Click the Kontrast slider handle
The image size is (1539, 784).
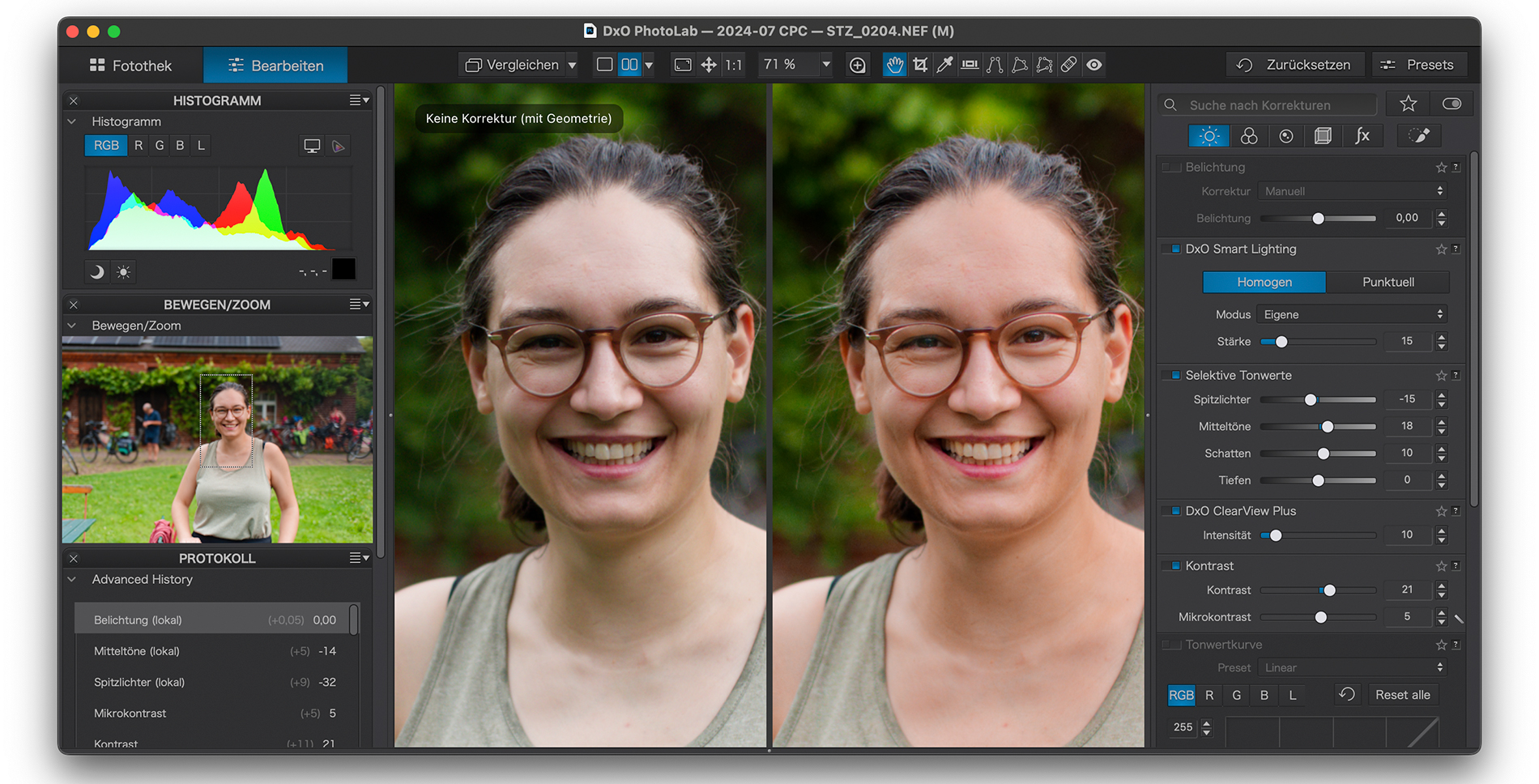click(x=1329, y=590)
